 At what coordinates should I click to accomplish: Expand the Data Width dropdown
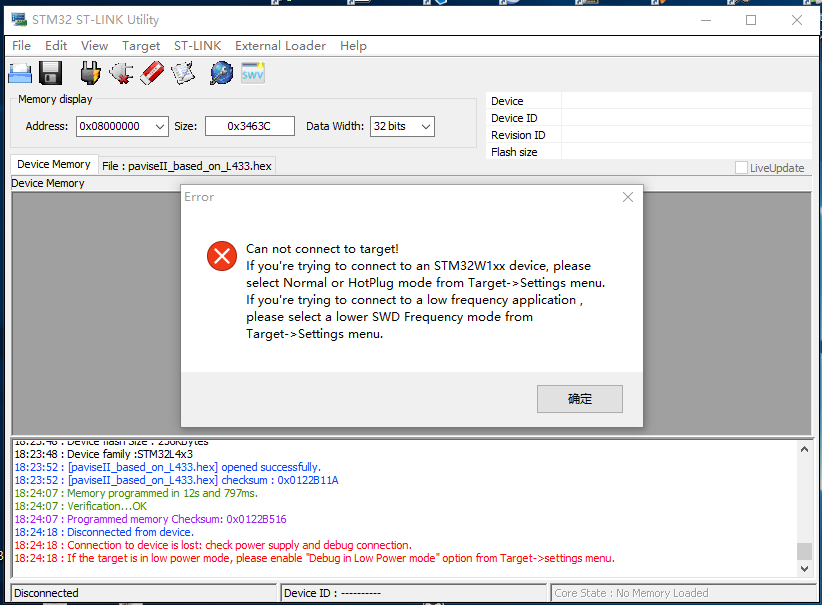(426, 126)
